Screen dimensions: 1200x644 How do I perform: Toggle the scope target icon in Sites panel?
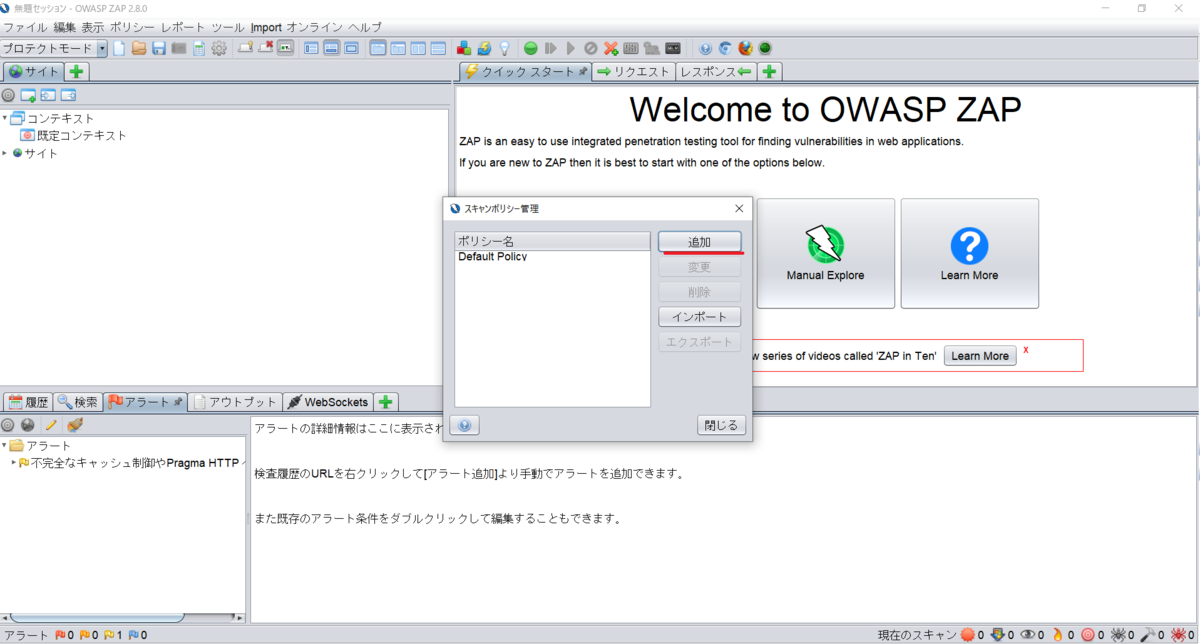click(x=8, y=95)
